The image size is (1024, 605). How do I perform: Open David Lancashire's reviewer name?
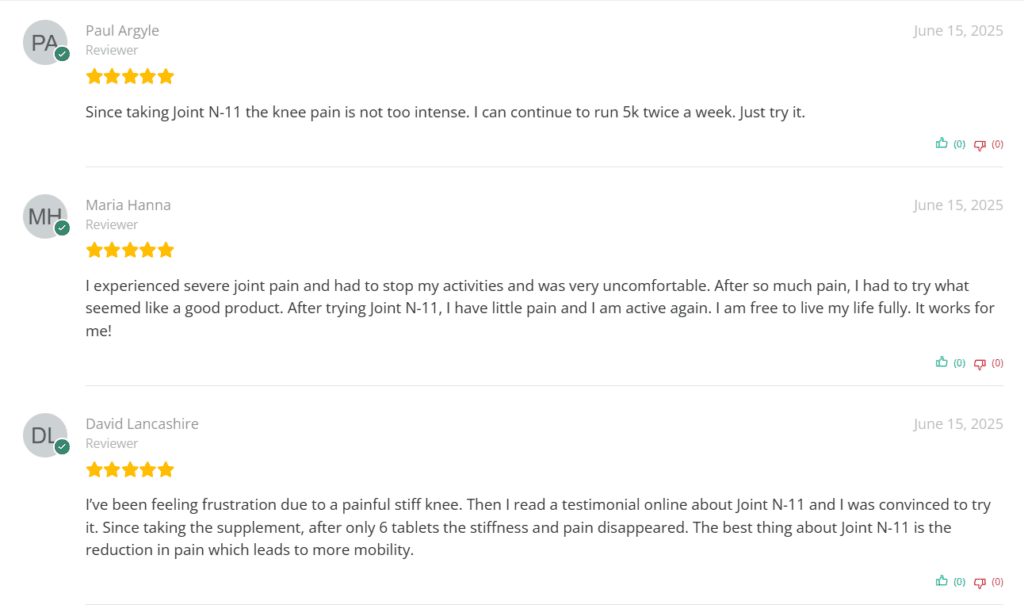pos(142,424)
